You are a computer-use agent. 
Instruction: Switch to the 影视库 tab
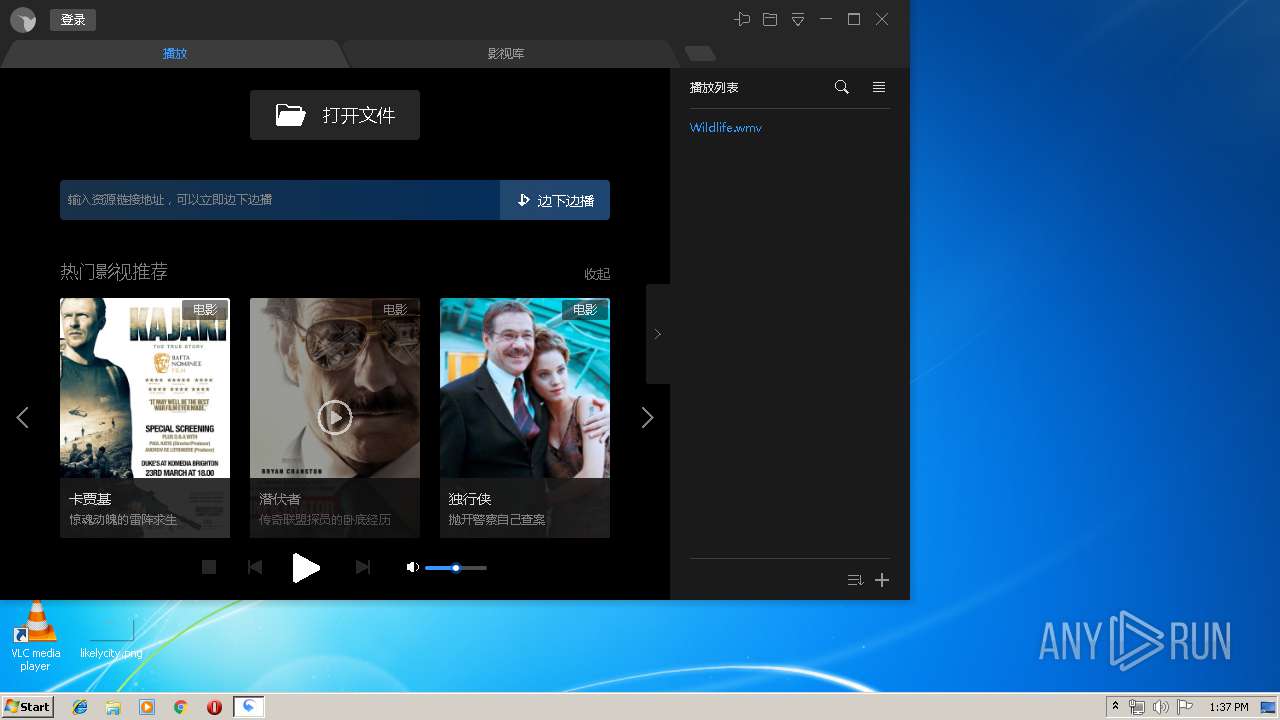[x=506, y=53]
